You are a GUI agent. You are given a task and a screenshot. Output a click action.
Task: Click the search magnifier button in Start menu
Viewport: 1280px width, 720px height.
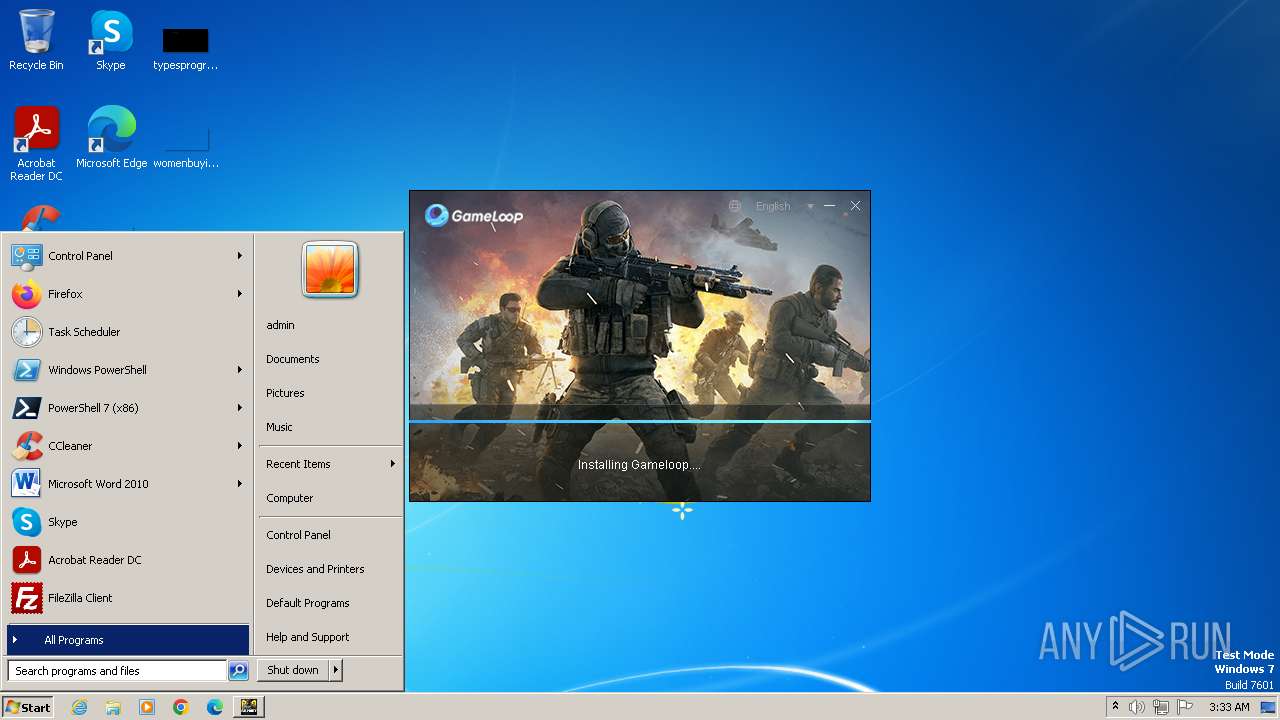[238, 671]
